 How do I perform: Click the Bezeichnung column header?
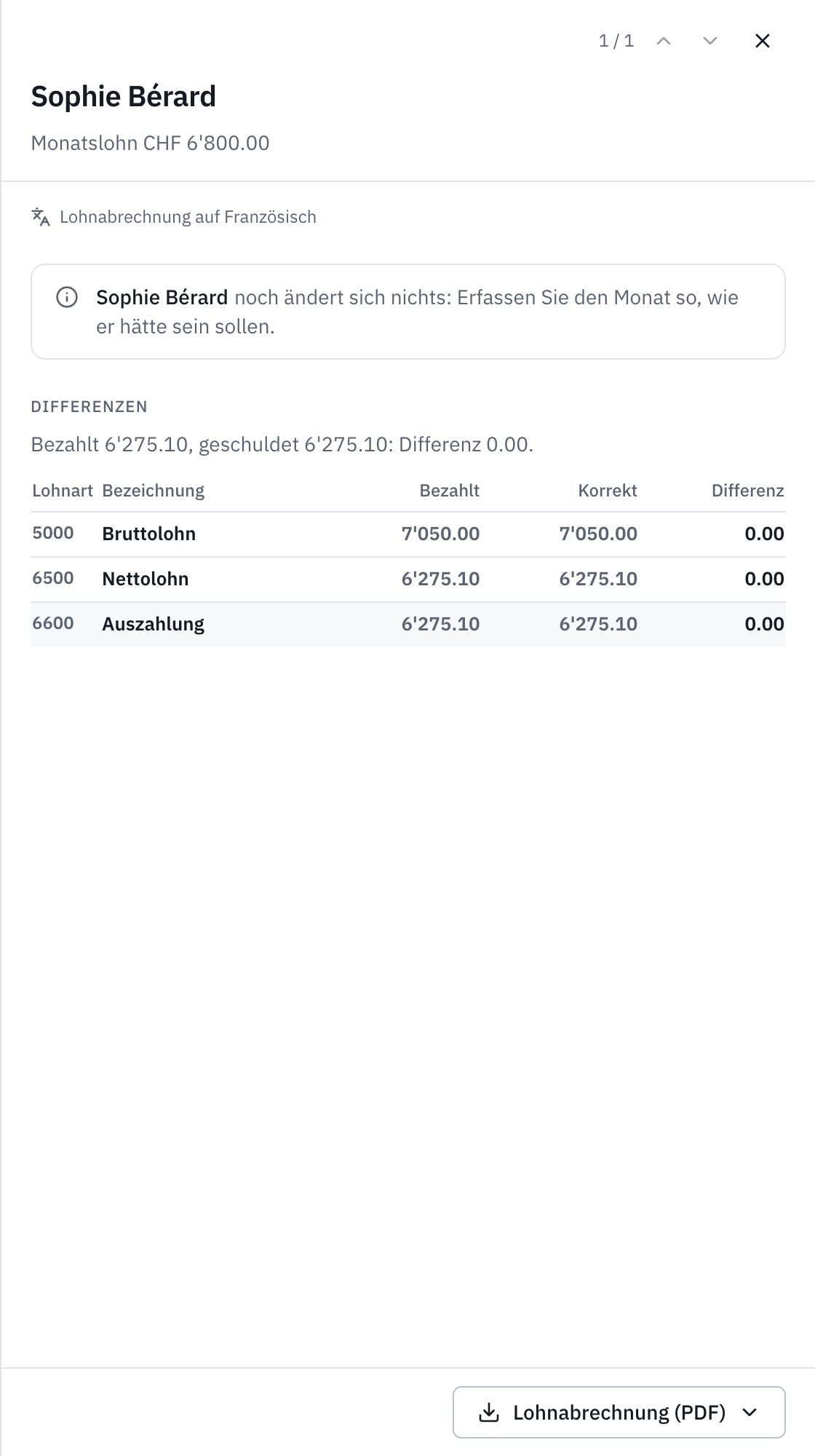pyautogui.click(x=153, y=491)
